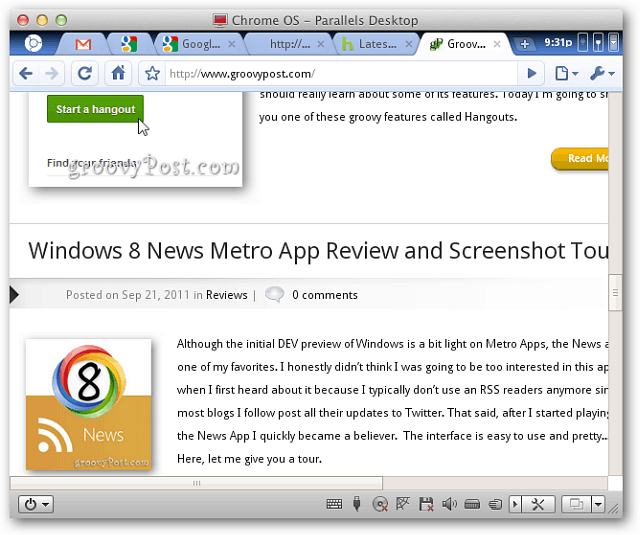This screenshot has width=640, height=535.
Task: Close the Lates... tab
Action: click(x=409, y=44)
